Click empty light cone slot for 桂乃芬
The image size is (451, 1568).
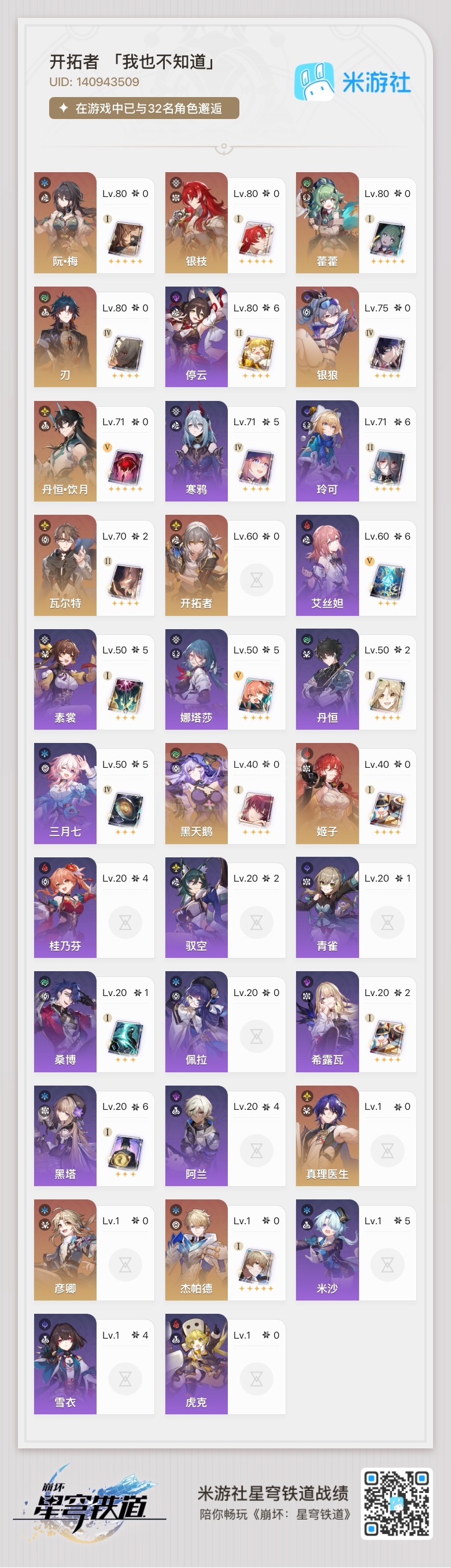[x=125, y=923]
